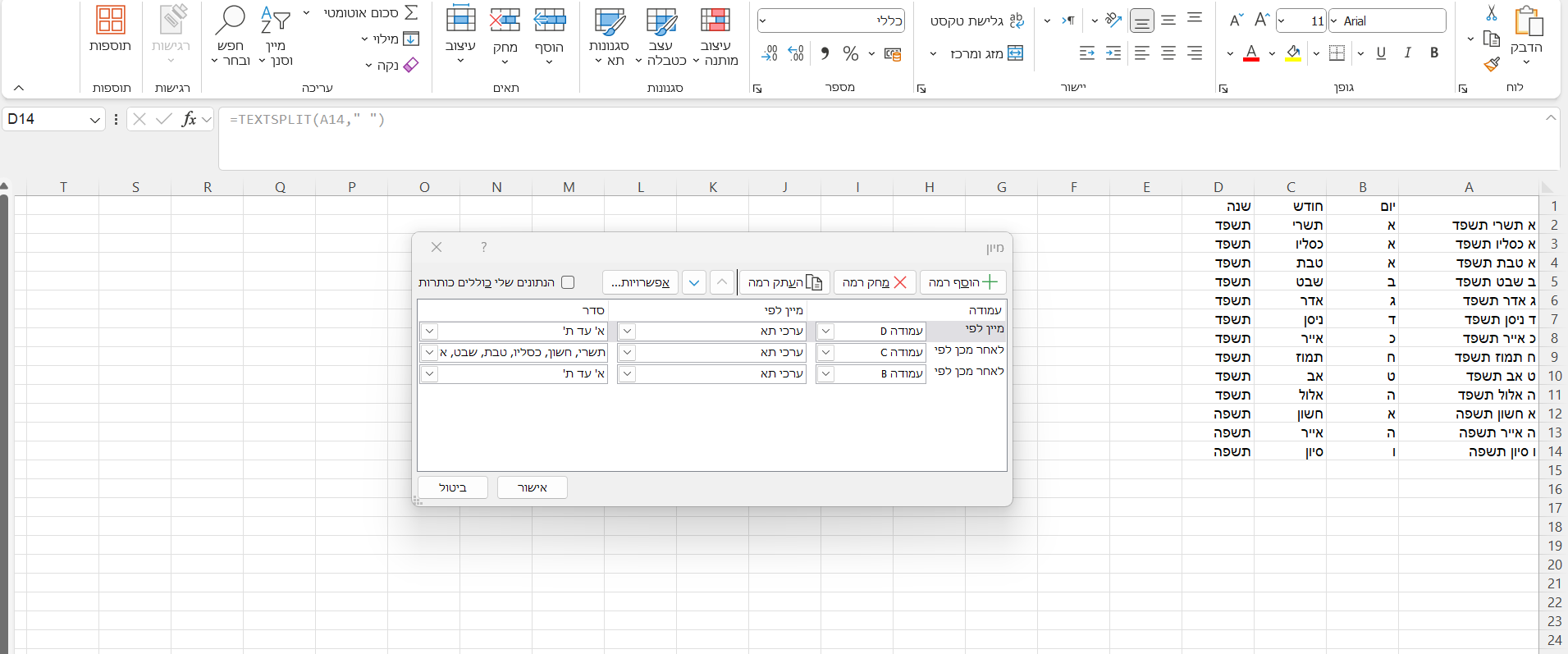Increase font size with the larger A icon
The height and width of the screenshot is (654, 1568).
coord(1262,21)
